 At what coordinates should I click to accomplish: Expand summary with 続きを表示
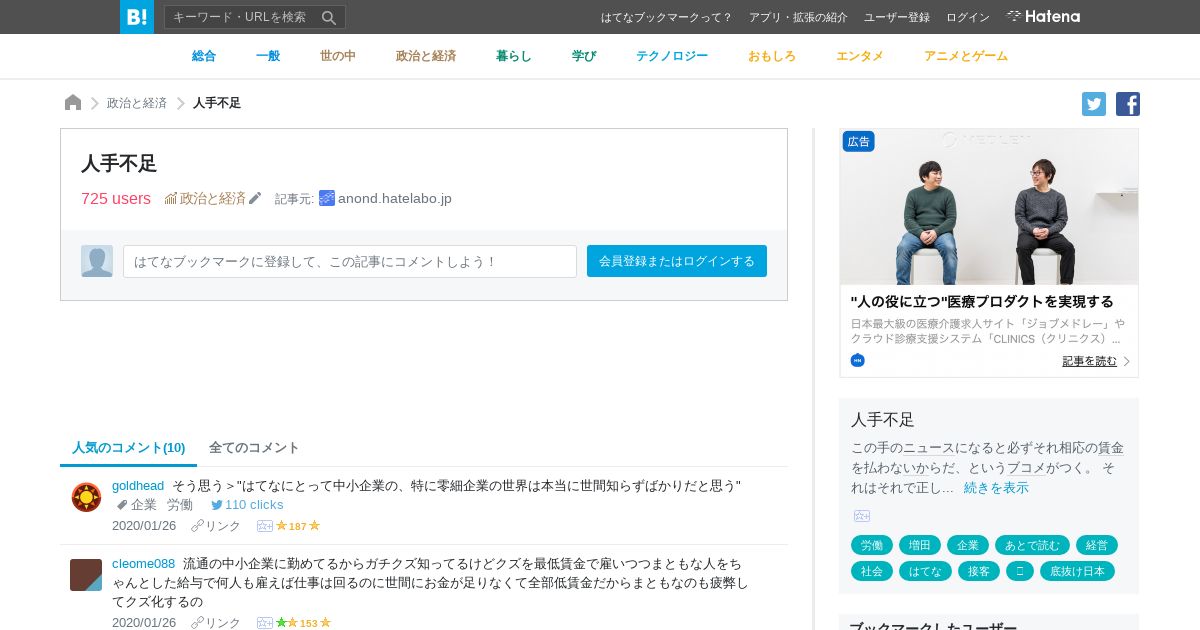[996, 488]
